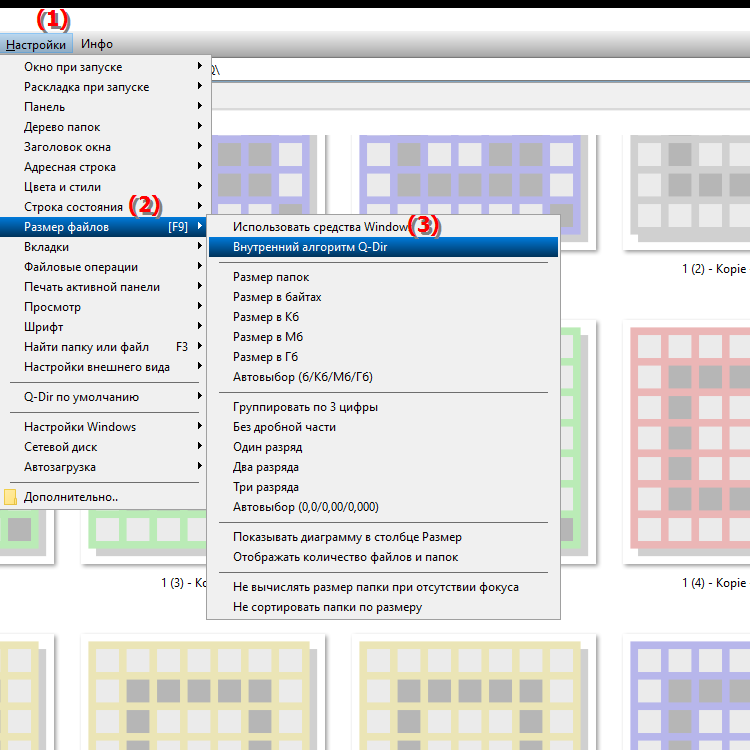Click the folder icon beside Дополнительно
Viewport: 750px width, 750px height.
(x=10, y=497)
